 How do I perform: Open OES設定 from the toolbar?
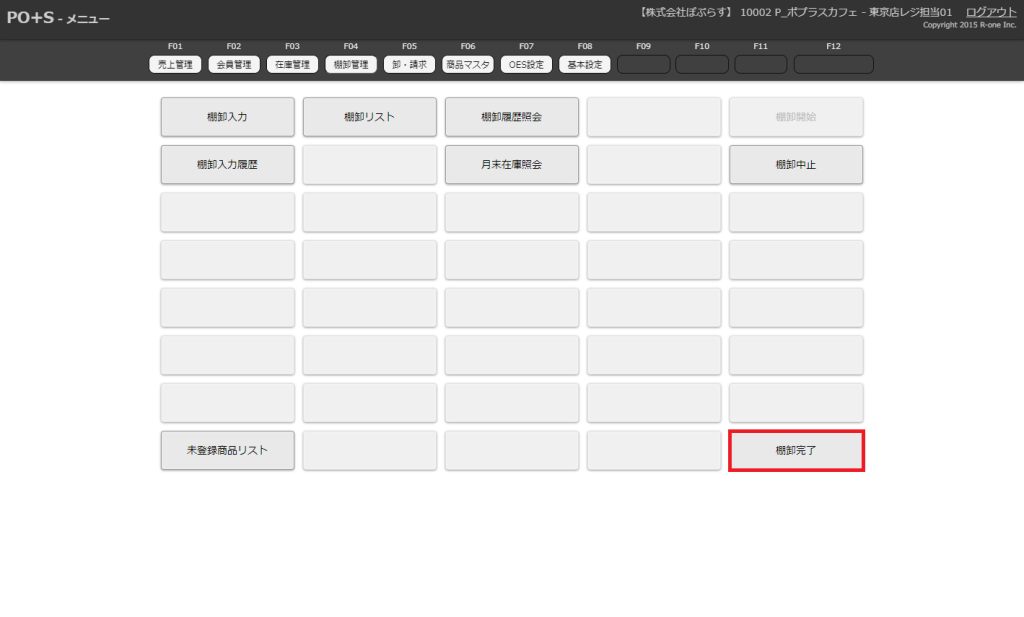526,65
